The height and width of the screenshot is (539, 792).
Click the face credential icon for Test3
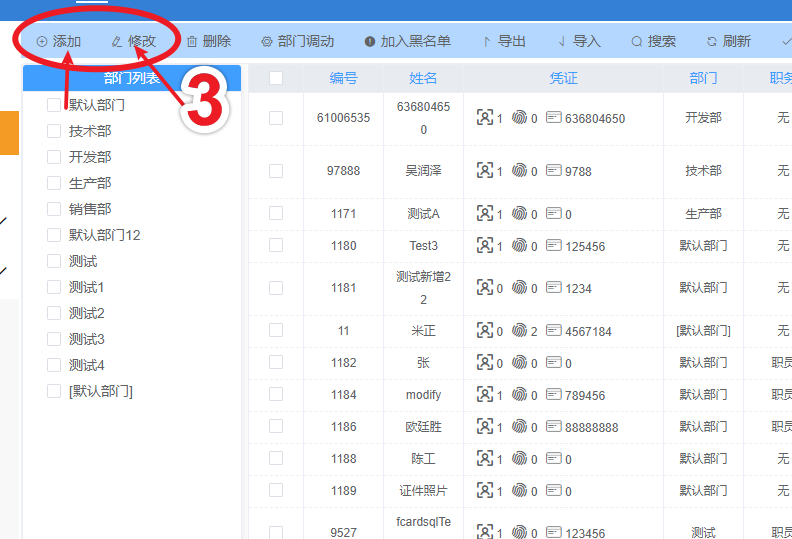[485, 246]
